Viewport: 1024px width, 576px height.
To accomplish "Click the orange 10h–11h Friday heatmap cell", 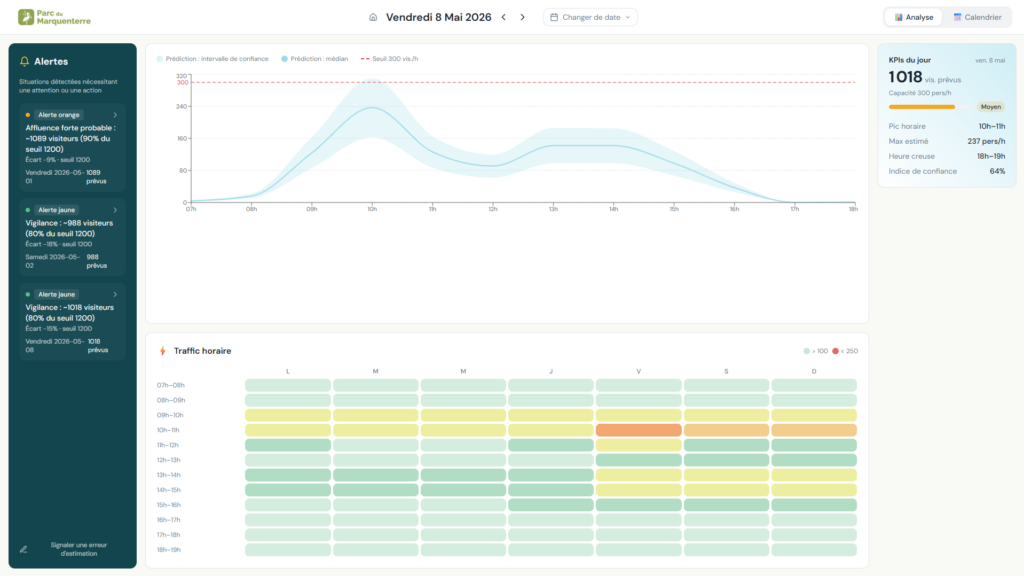I will click(x=639, y=430).
